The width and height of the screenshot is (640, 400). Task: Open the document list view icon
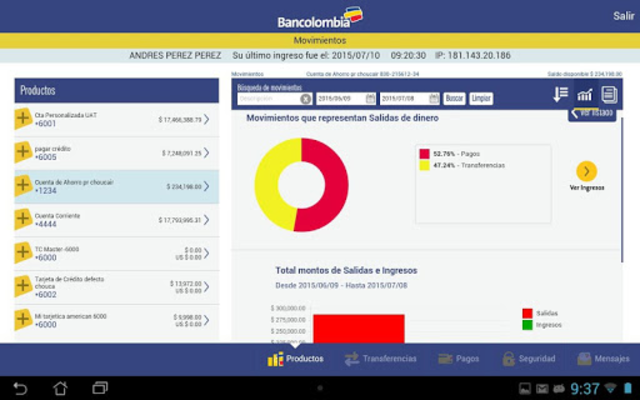coord(608,95)
